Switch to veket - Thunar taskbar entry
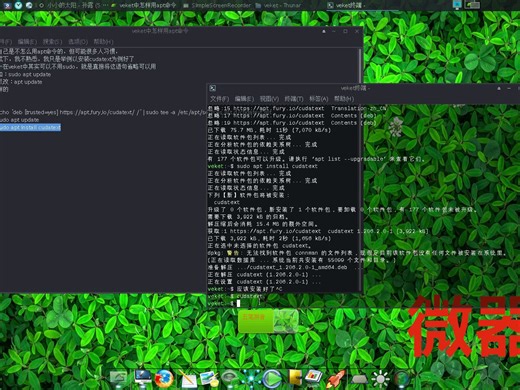 point(278,5)
